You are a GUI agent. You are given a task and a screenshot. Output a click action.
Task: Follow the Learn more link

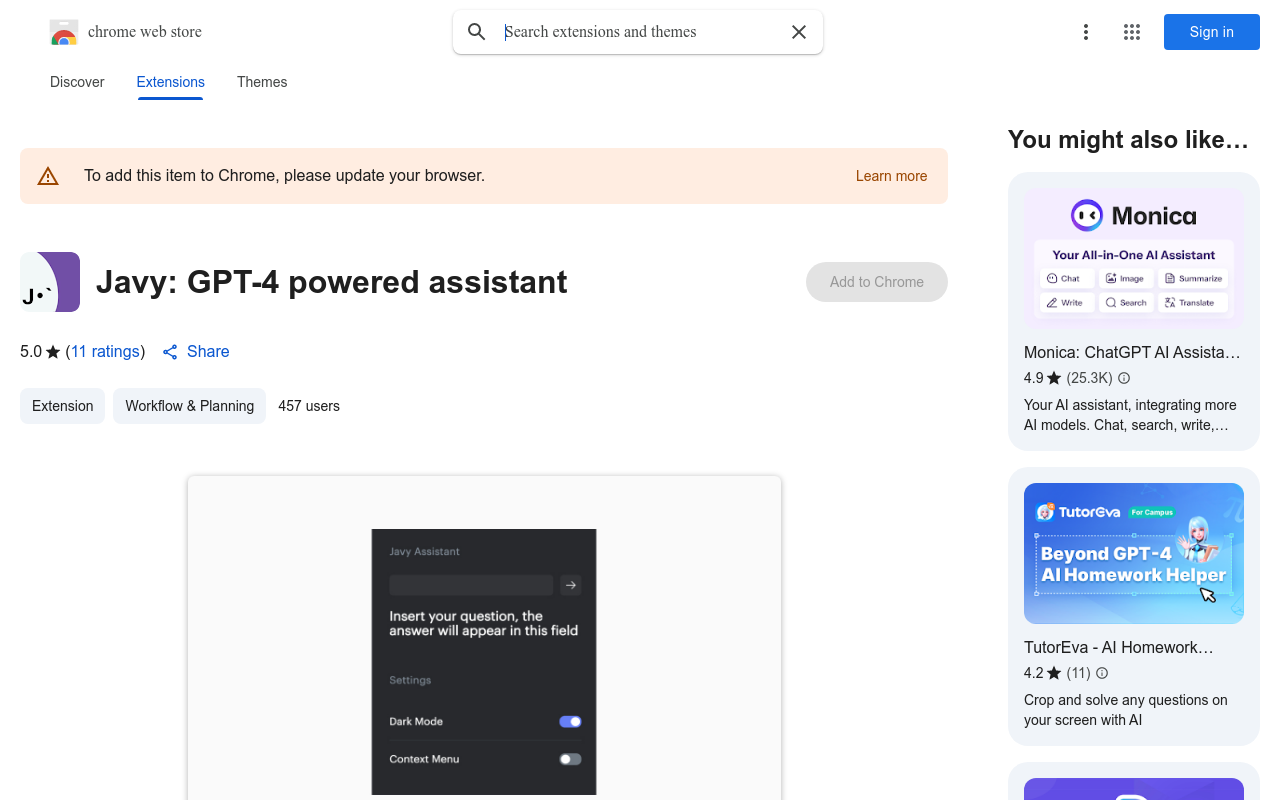point(891,176)
